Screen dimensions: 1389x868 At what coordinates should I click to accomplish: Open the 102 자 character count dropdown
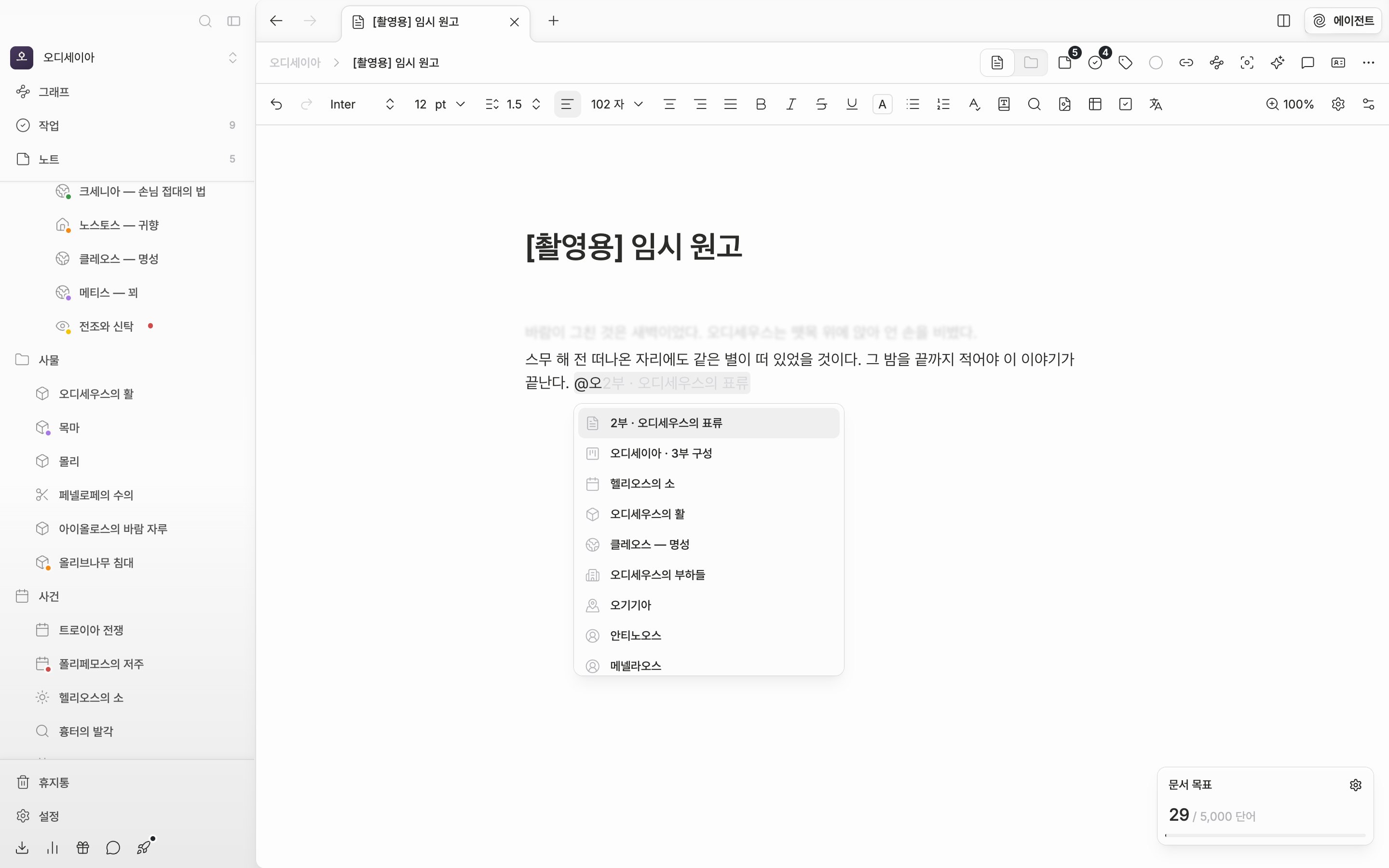617,104
